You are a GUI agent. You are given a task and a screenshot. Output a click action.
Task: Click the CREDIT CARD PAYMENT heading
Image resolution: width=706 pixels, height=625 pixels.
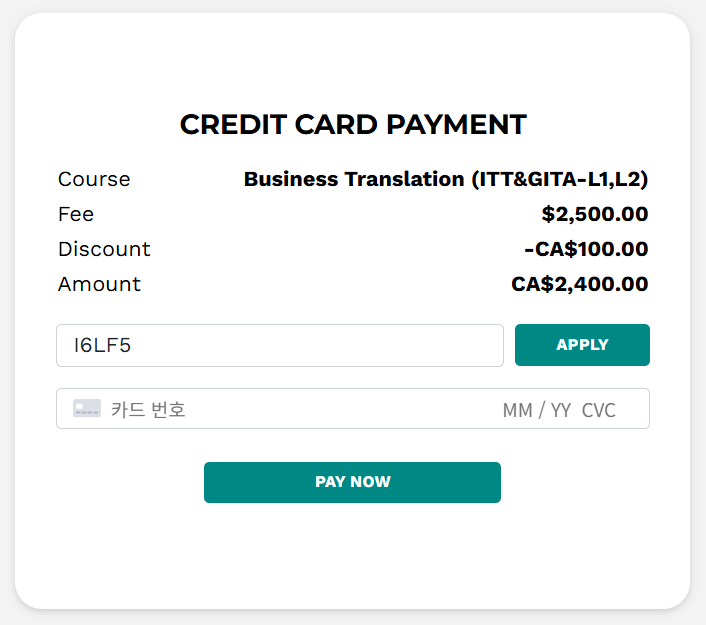click(x=353, y=125)
